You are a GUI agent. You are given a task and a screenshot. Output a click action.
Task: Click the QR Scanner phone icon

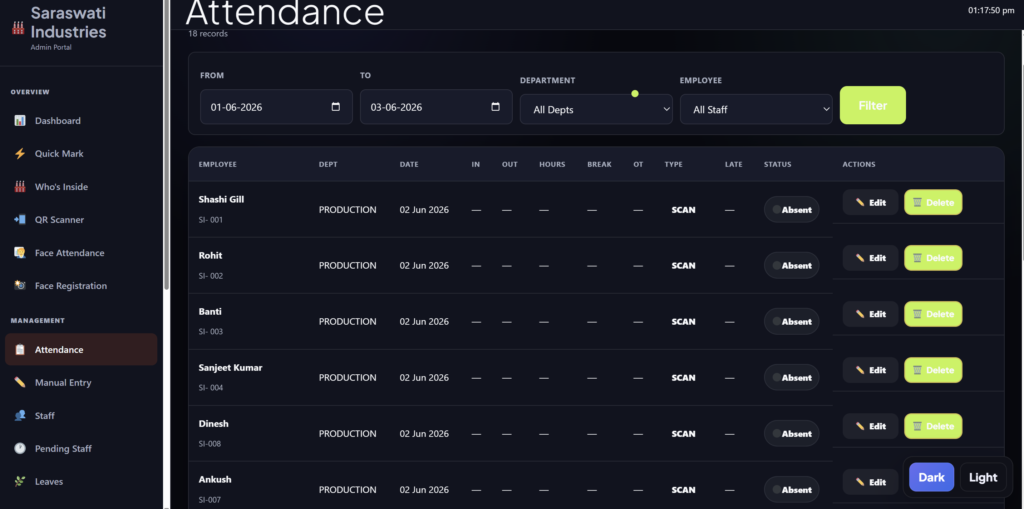tap(20, 220)
